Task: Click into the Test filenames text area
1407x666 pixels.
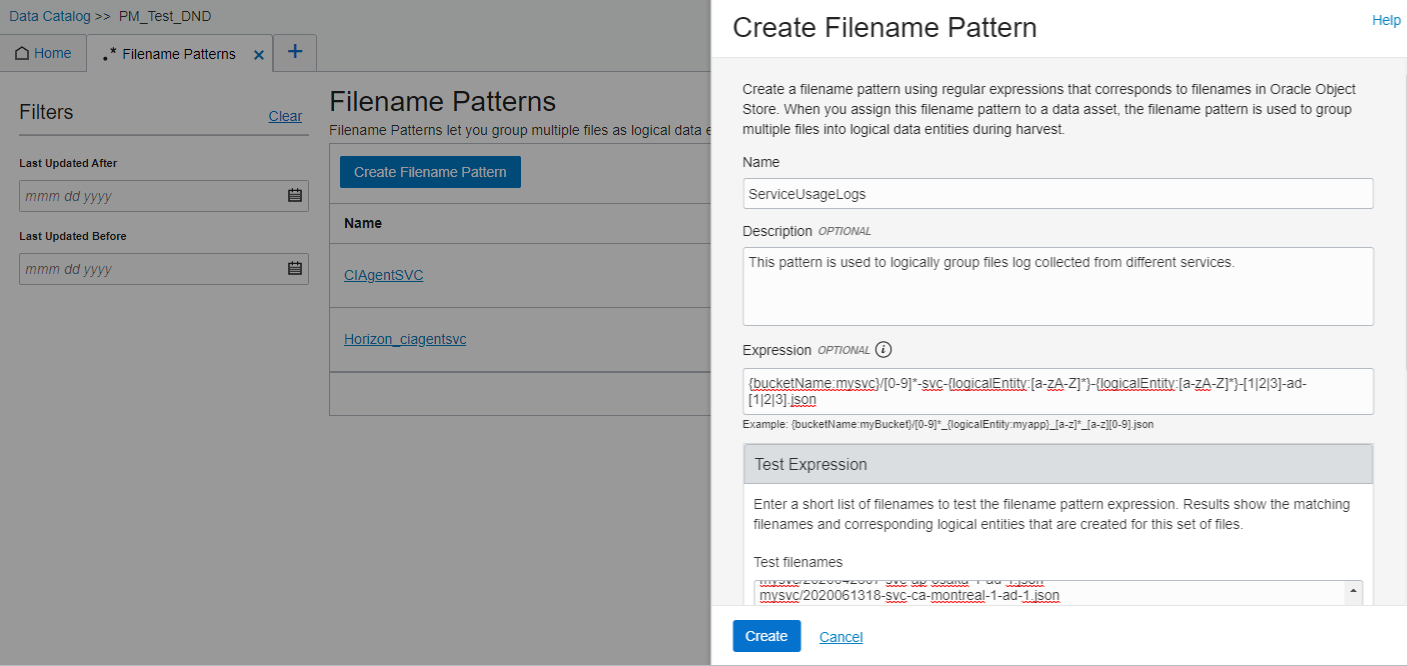Action: (x=1050, y=593)
